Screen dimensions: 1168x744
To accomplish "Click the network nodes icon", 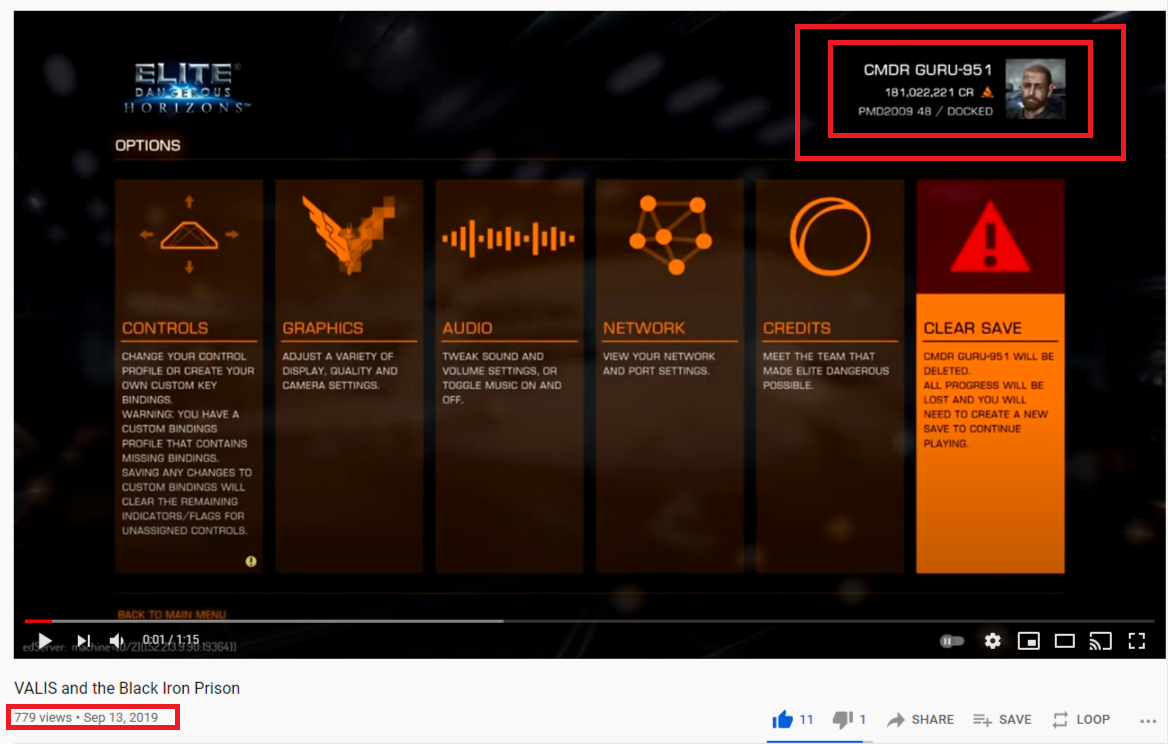I will click(x=670, y=235).
